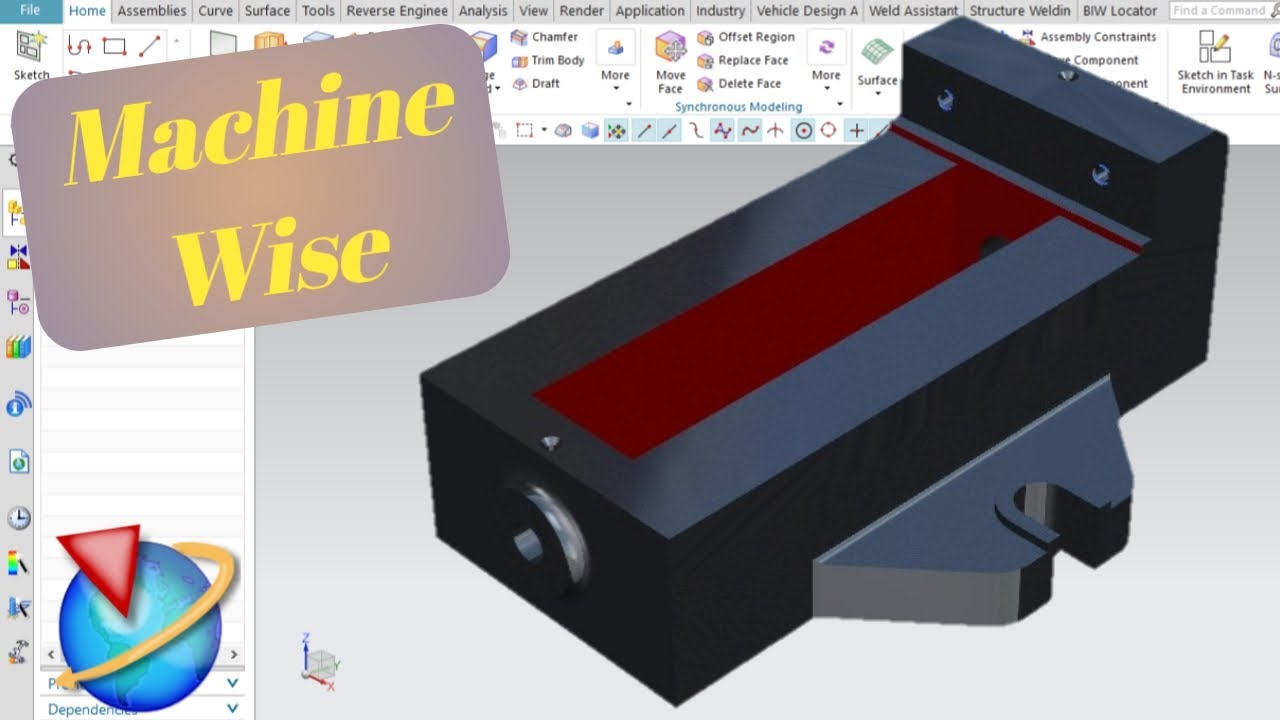This screenshot has height=720, width=1280.
Task: Select the Sketch tool in the ribbon
Action: (x=31, y=55)
